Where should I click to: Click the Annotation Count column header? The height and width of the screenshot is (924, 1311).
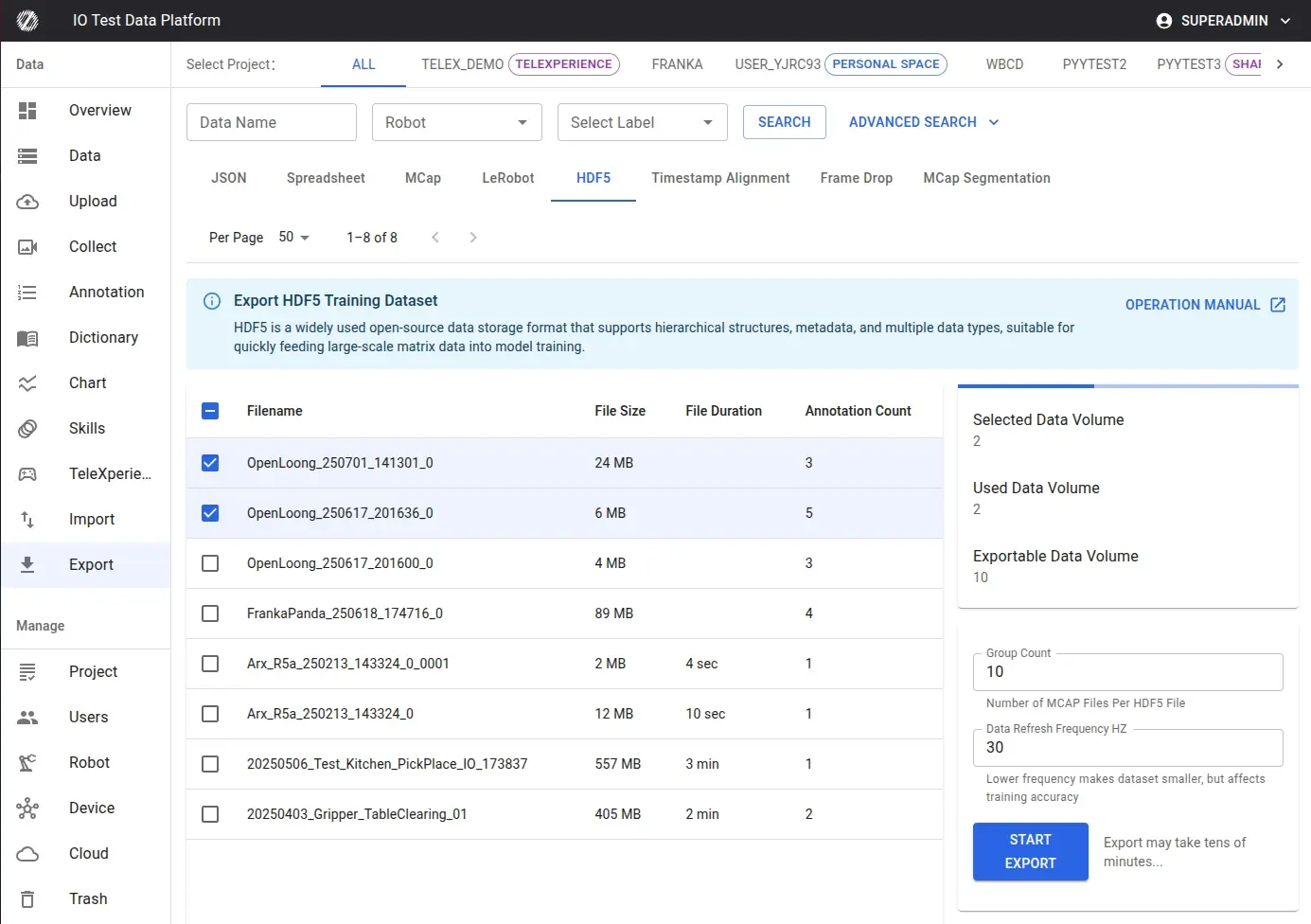[x=858, y=411]
